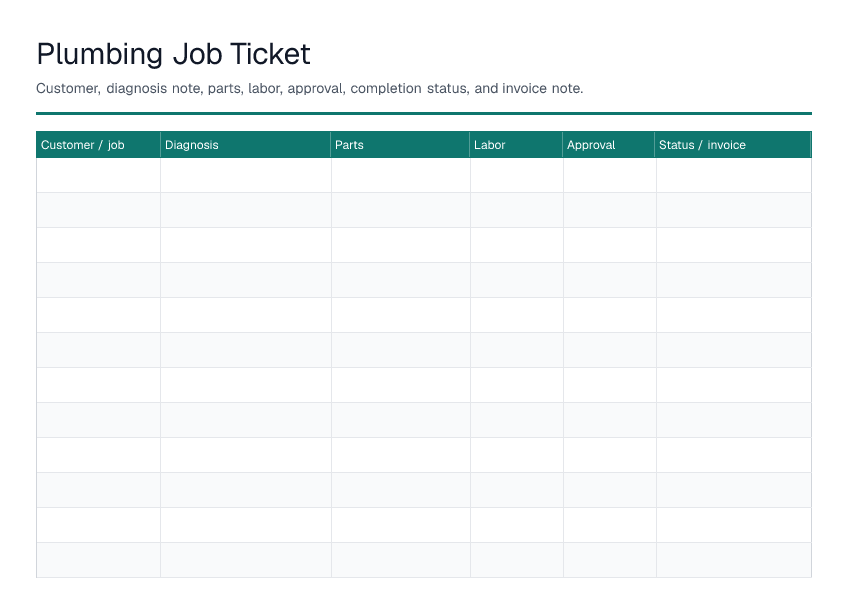Viewport: 848px width, 600px height.
Task: Click the 'Plumbing Job Ticket' title
Action: 173,54
